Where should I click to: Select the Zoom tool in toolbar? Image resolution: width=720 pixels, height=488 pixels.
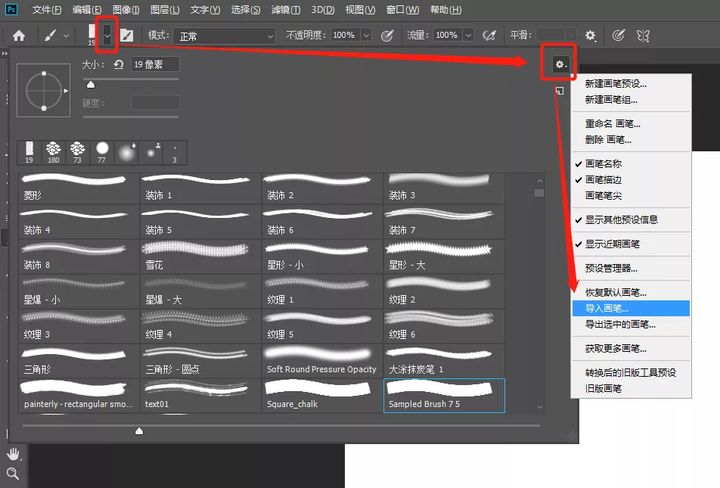(x=13, y=474)
